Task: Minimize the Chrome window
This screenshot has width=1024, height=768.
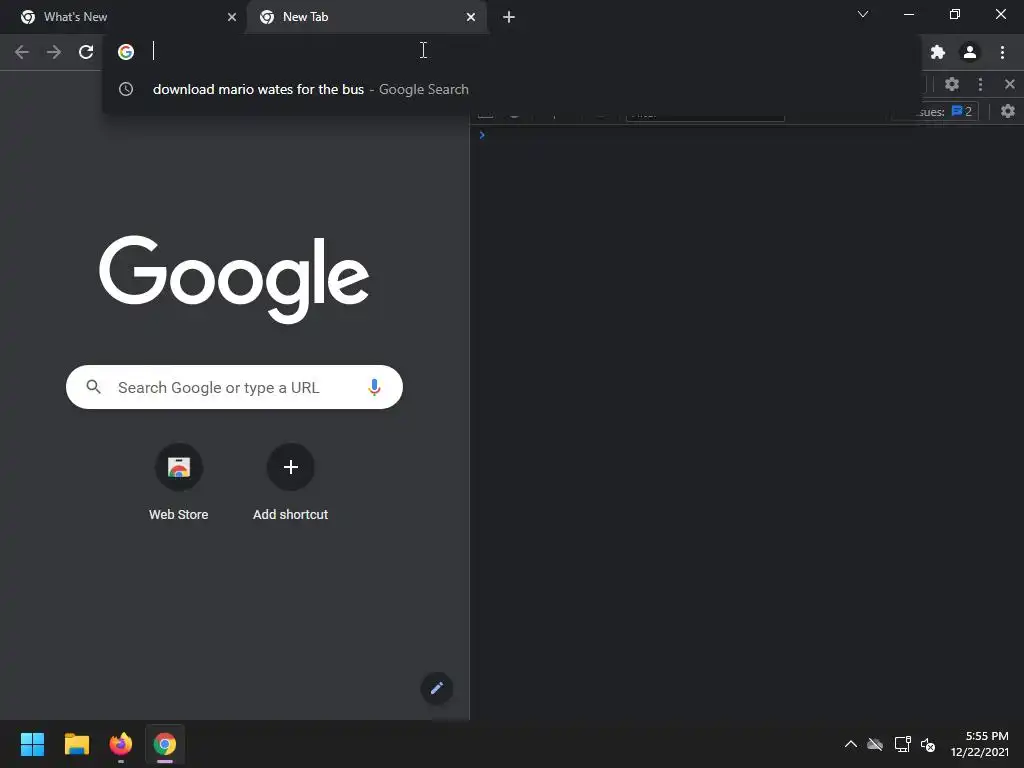Action: tap(908, 14)
